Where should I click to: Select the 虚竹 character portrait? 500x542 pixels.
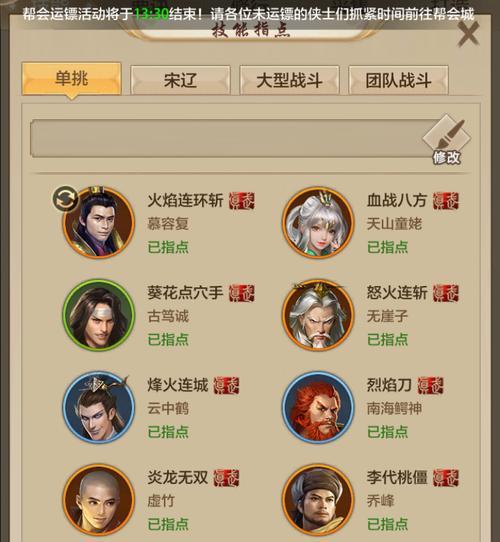click(99, 500)
